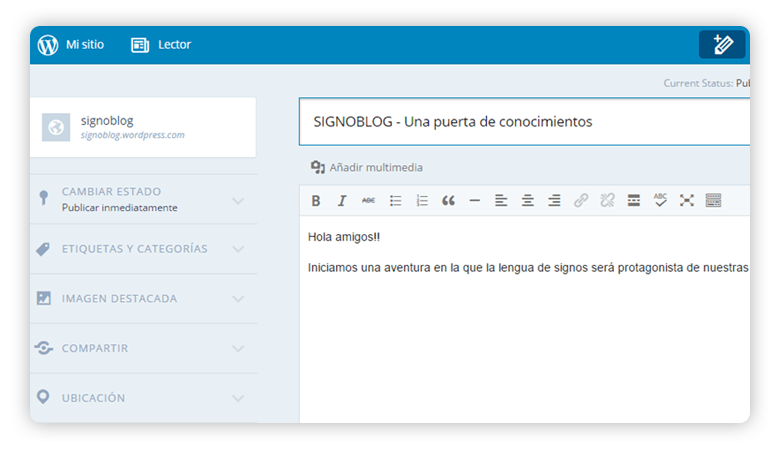Show the toolbar toggle keyboard icon
Image resolution: width=780 pixels, height=450 pixels.
click(x=713, y=200)
